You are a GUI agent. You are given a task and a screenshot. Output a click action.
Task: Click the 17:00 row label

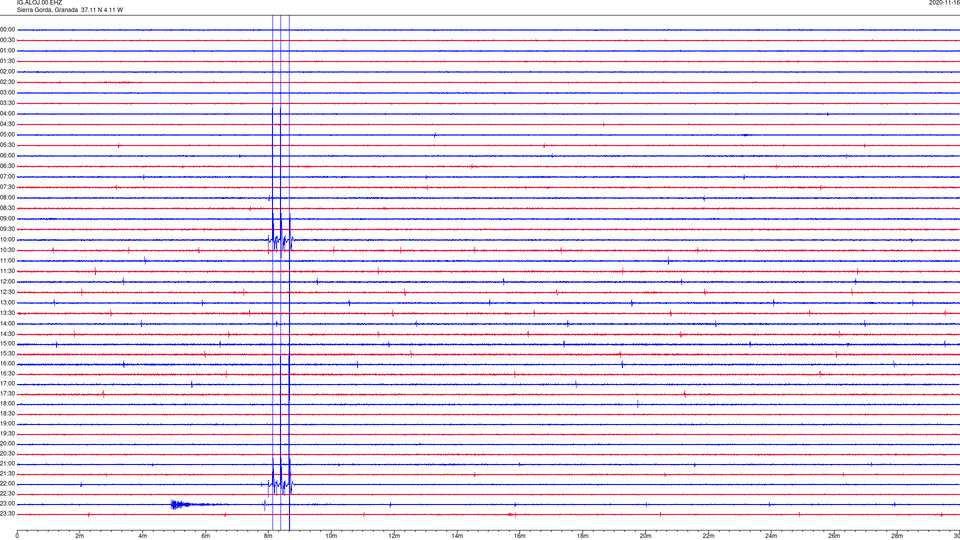[8, 384]
